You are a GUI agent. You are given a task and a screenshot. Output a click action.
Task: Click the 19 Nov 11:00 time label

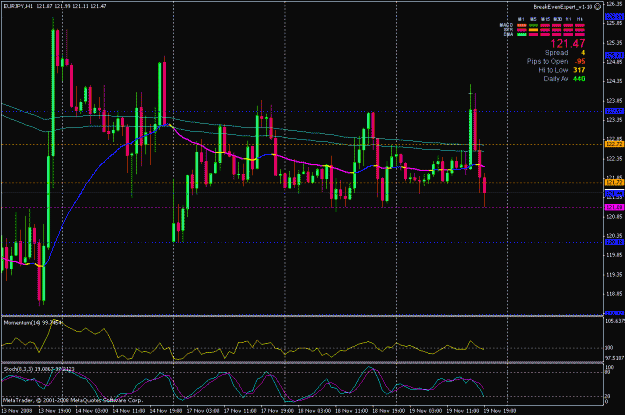click(x=463, y=411)
